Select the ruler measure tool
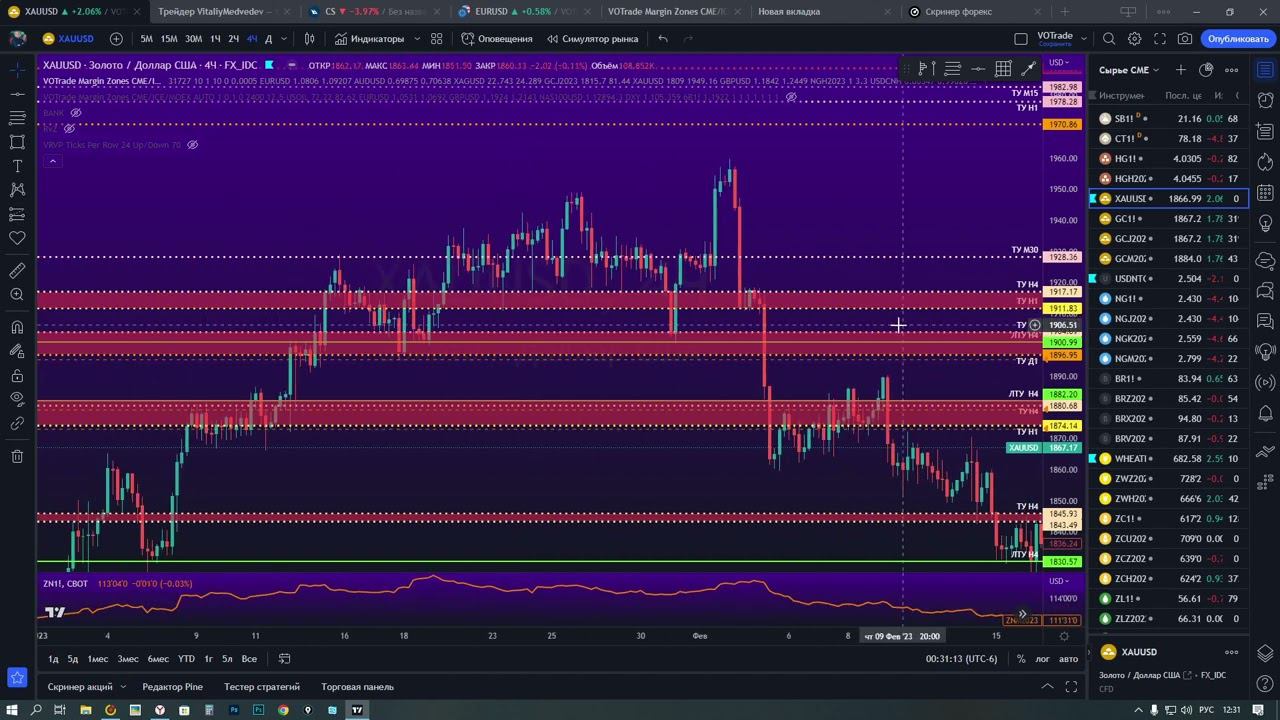This screenshot has height=720, width=1280. point(17,271)
